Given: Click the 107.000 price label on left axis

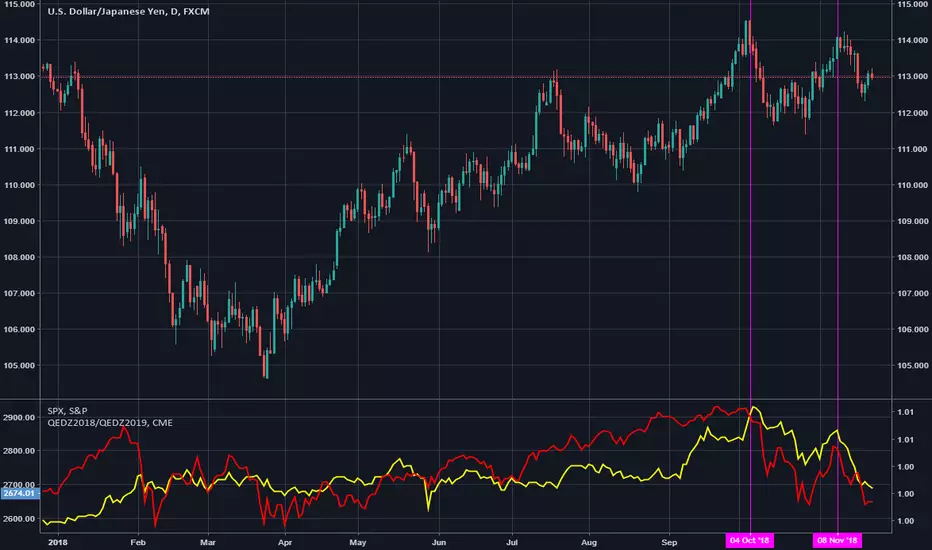Looking at the screenshot, I should coord(19,293).
